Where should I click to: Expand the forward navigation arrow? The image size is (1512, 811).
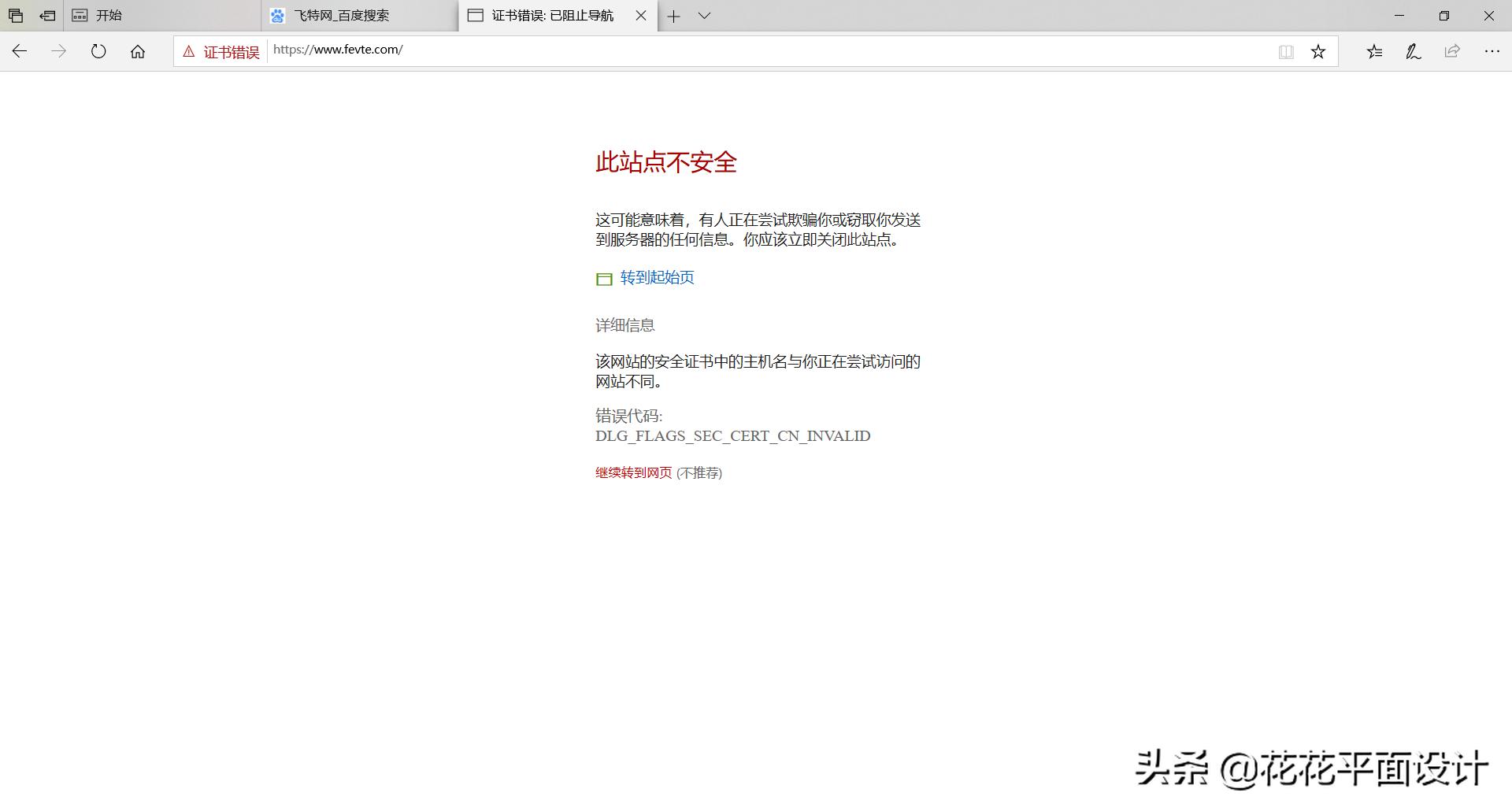click(59, 50)
